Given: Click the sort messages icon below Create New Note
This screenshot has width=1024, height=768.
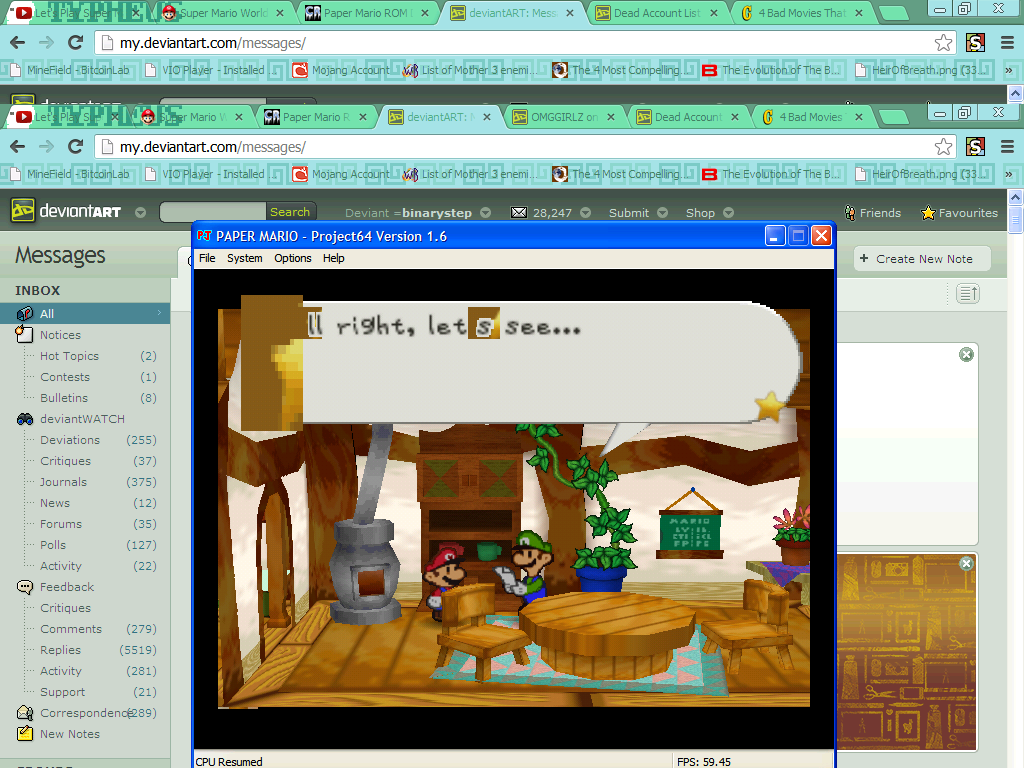Looking at the screenshot, I should coord(968,294).
